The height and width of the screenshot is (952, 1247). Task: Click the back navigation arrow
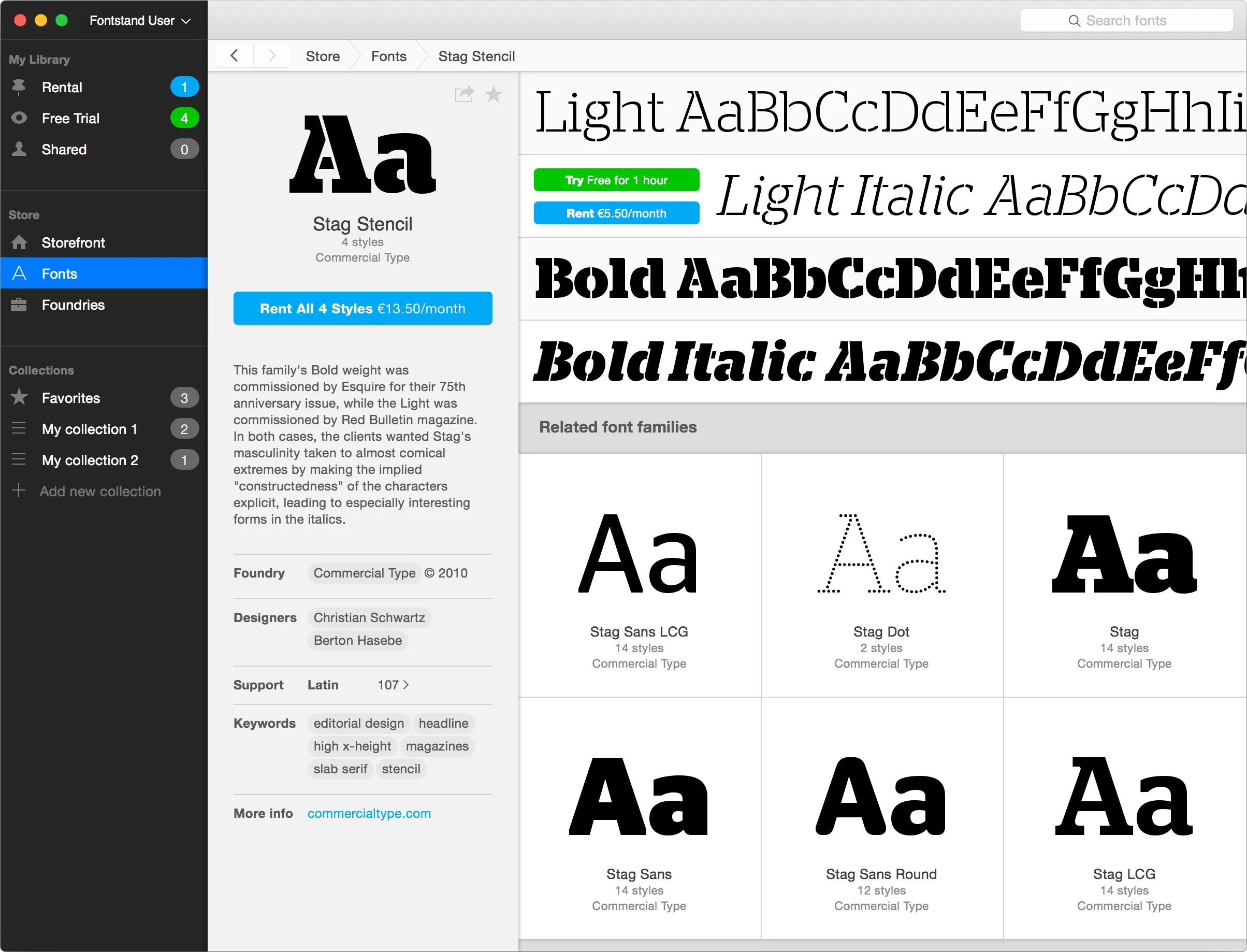point(234,55)
